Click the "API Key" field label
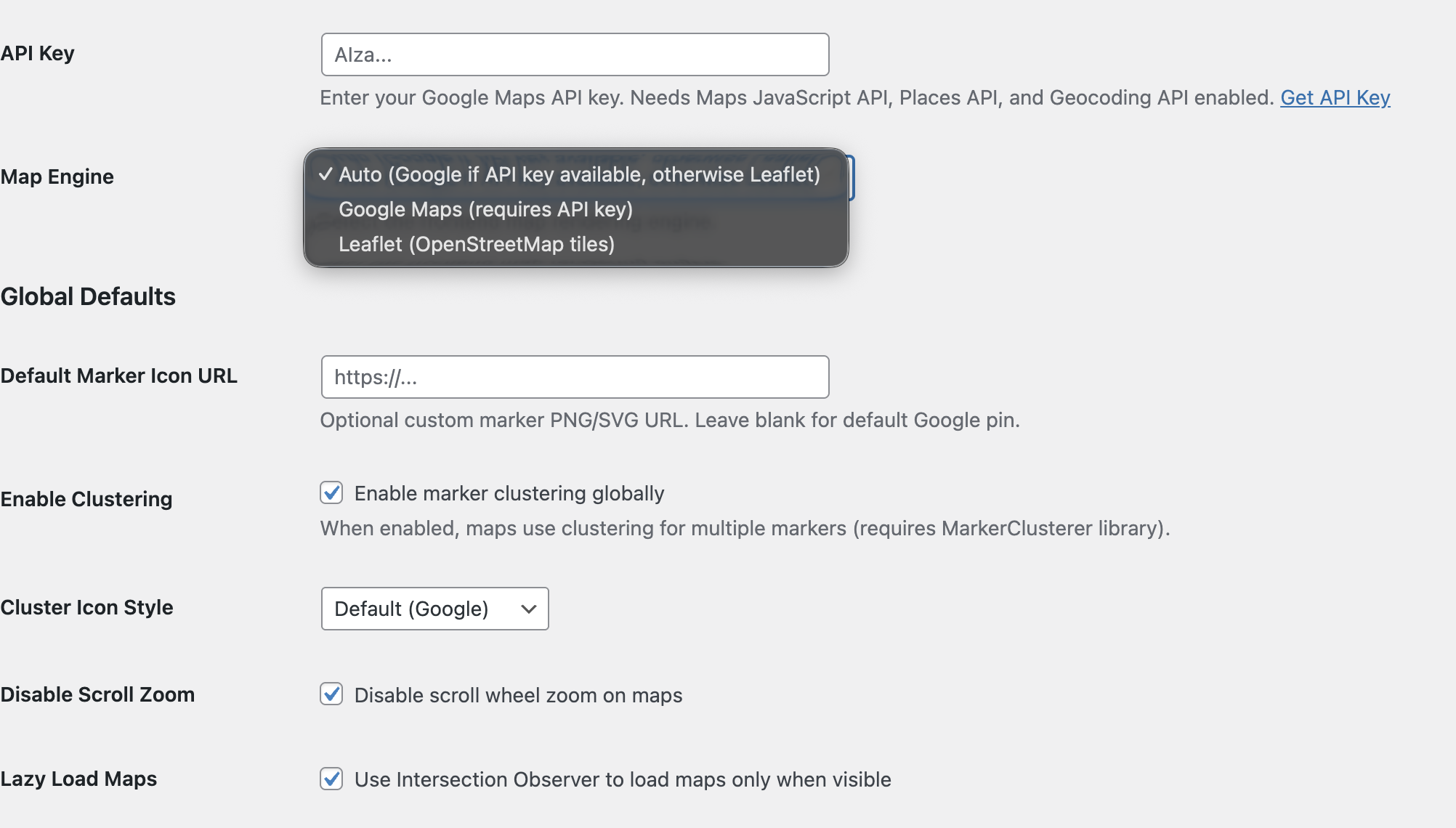This screenshot has height=828, width=1456. point(37,52)
